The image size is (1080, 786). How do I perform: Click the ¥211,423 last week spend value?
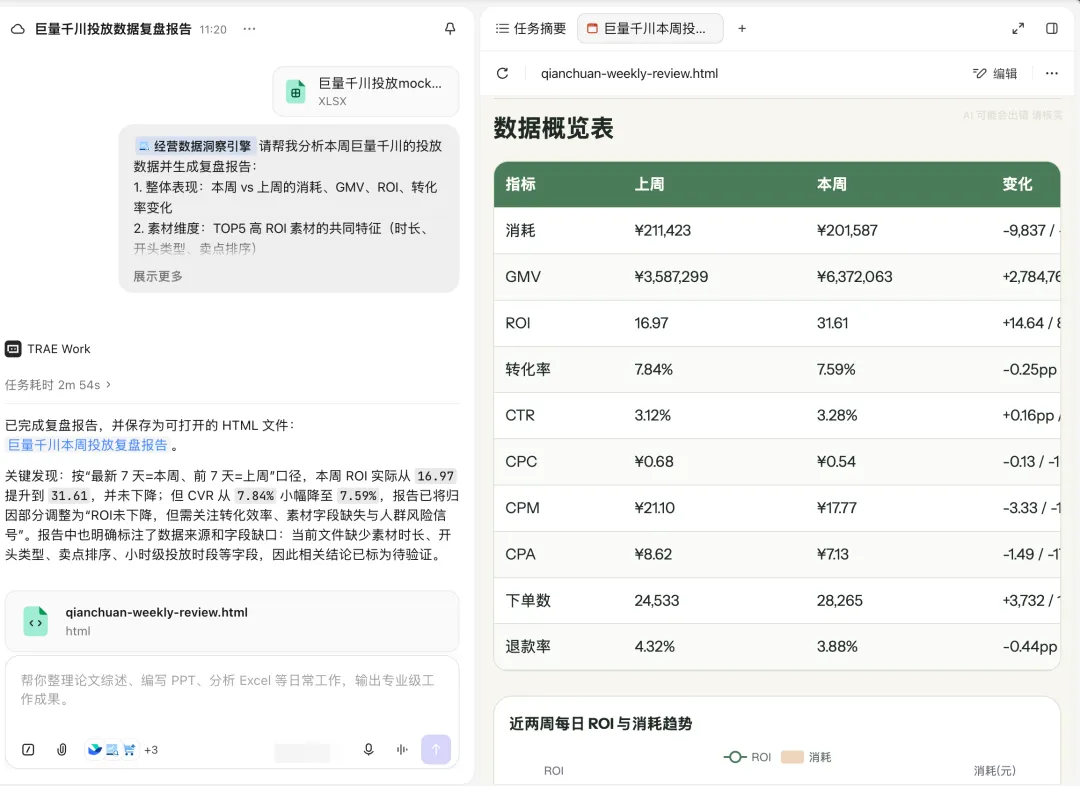[x=662, y=230]
